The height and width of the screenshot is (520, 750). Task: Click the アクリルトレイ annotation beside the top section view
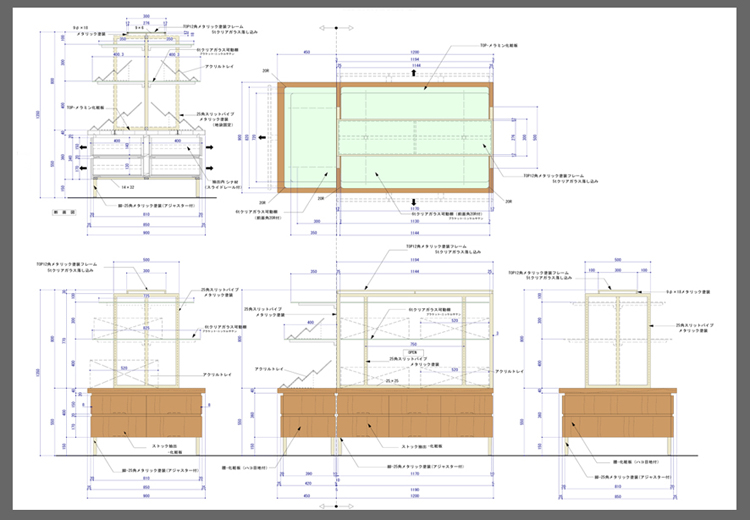click(219, 66)
